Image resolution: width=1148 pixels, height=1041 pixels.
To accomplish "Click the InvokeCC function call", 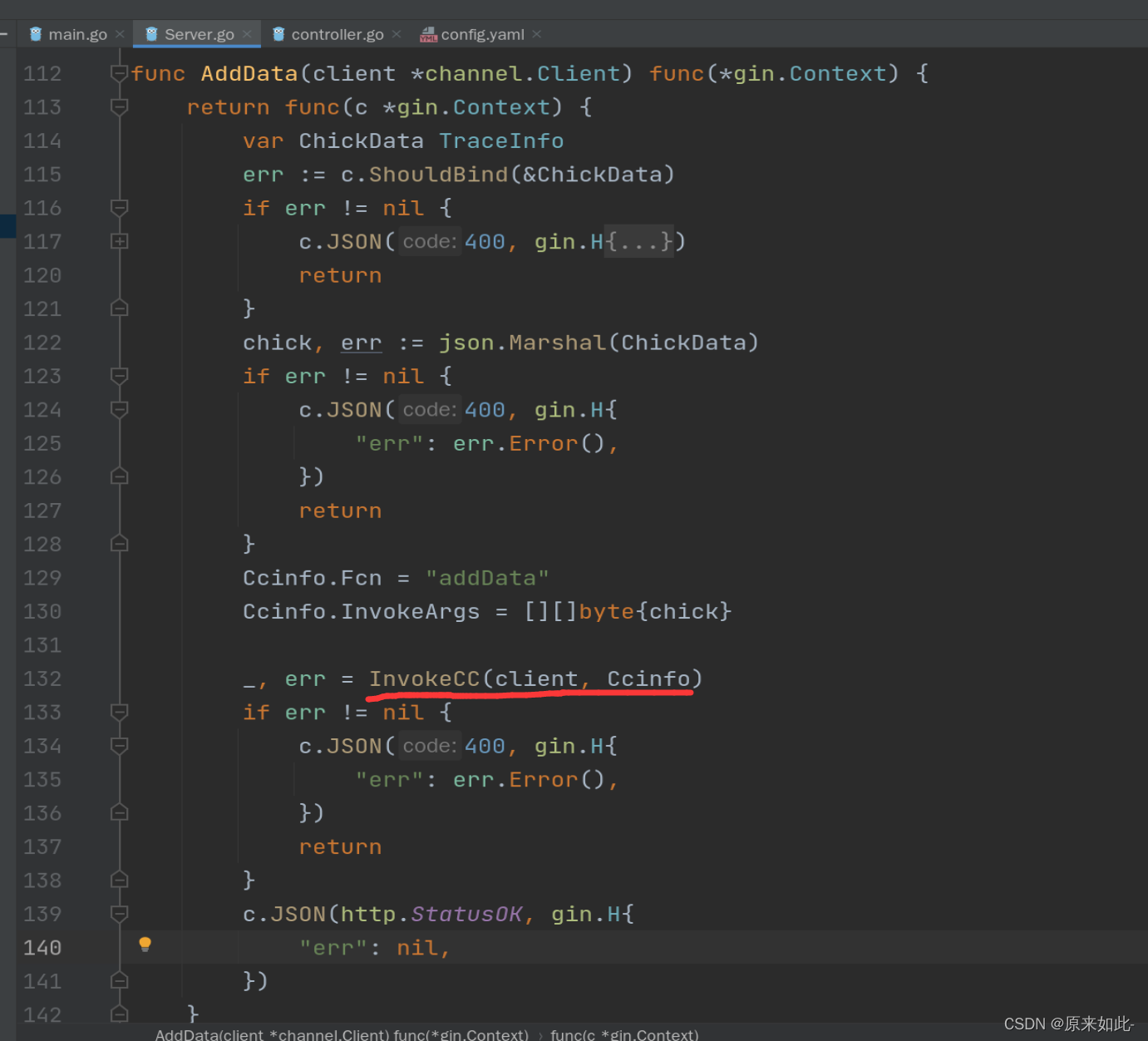I will (x=425, y=678).
